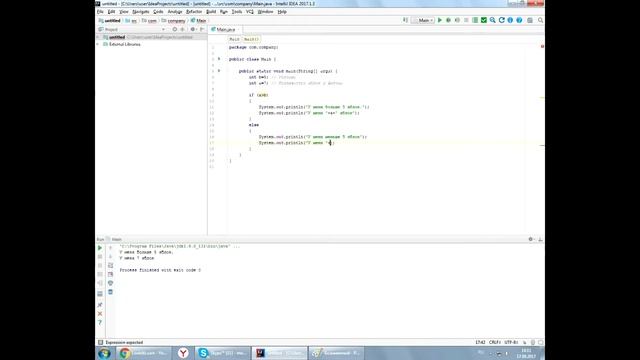640x360 pixels.
Task: Open Run panel help question mark
Action: click(100, 322)
